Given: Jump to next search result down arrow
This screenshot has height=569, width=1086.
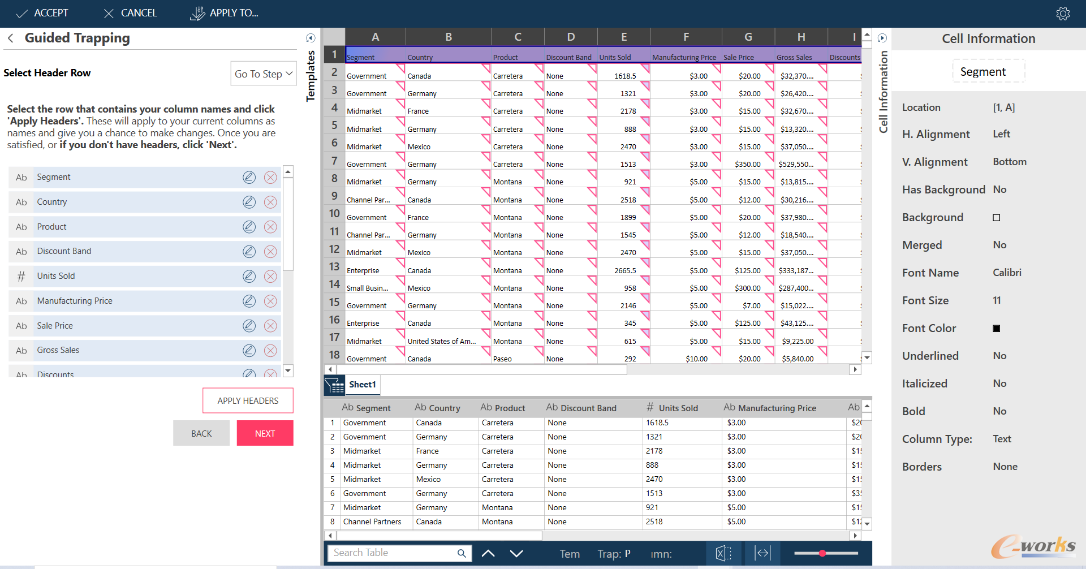Looking at the screenshot, I should pyautogui.click(x=516, y=553).
